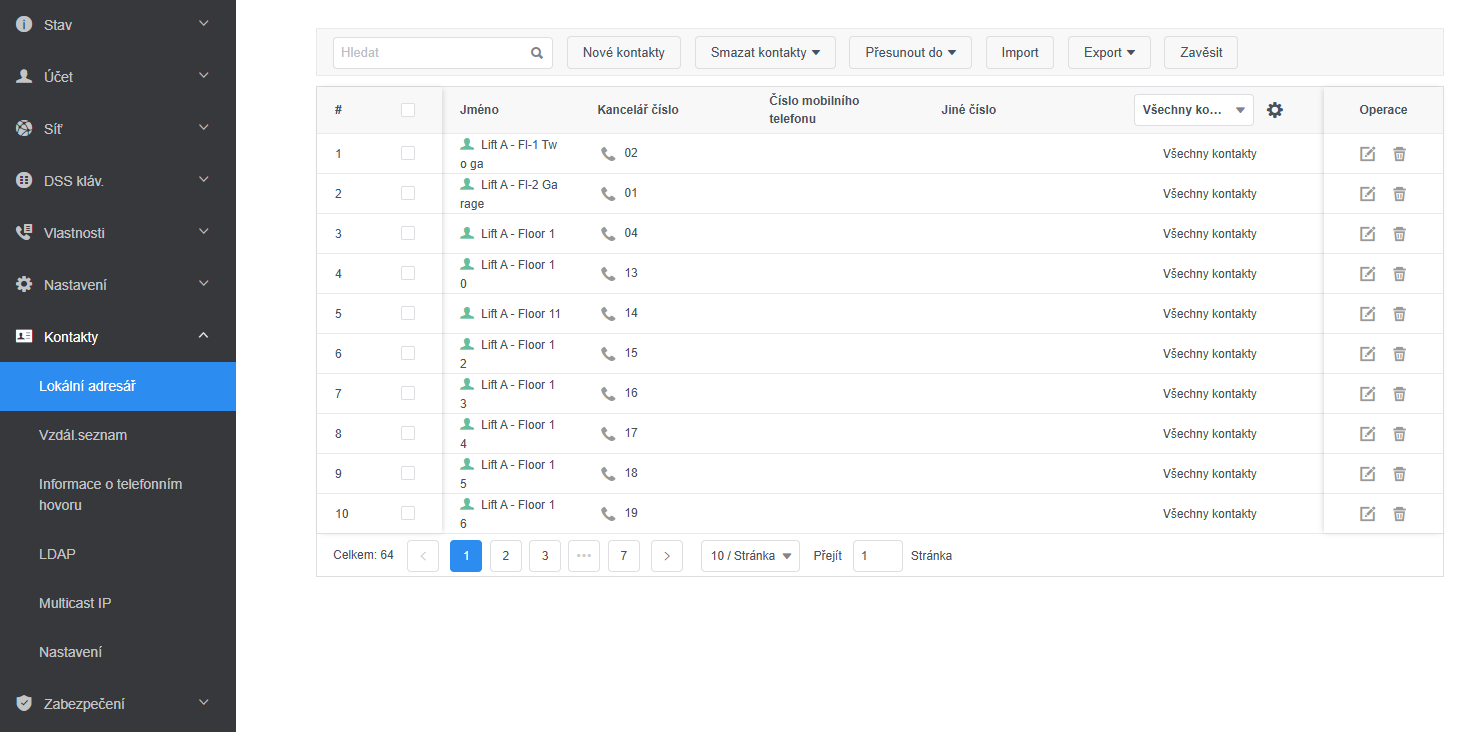1473x732 pixels.
Task: Select checkbox for row 8
Action: (x=408, y=433)
